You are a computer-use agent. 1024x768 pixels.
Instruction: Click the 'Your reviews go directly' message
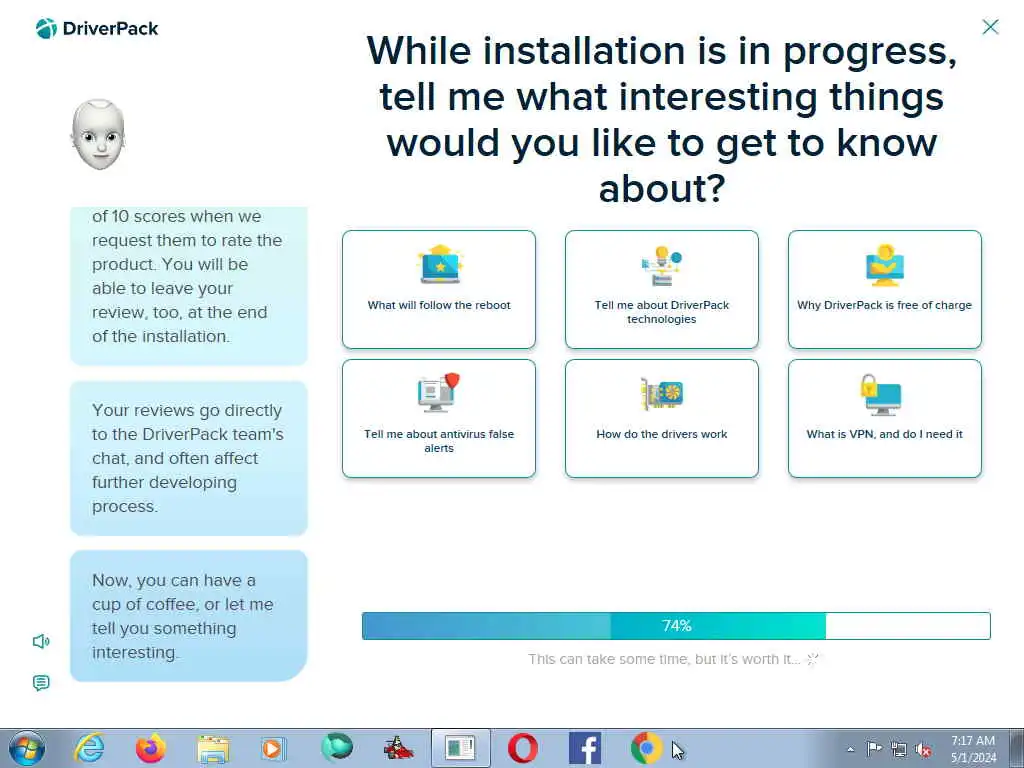pos(189,458)
